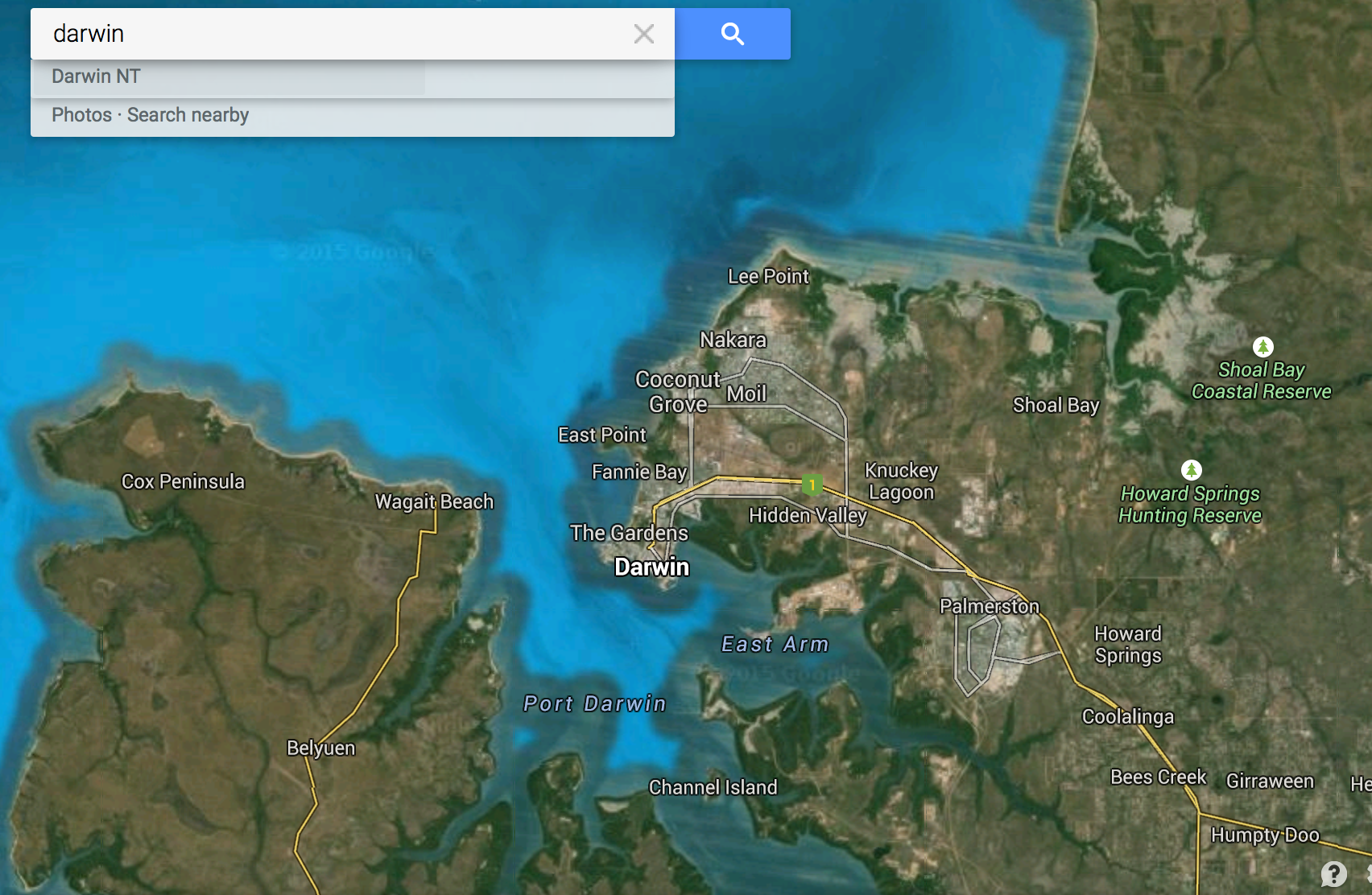The height and width of the screenshot is (895, 1372).
Task: Clear the search box with X icon
Action: pos(643,34)
